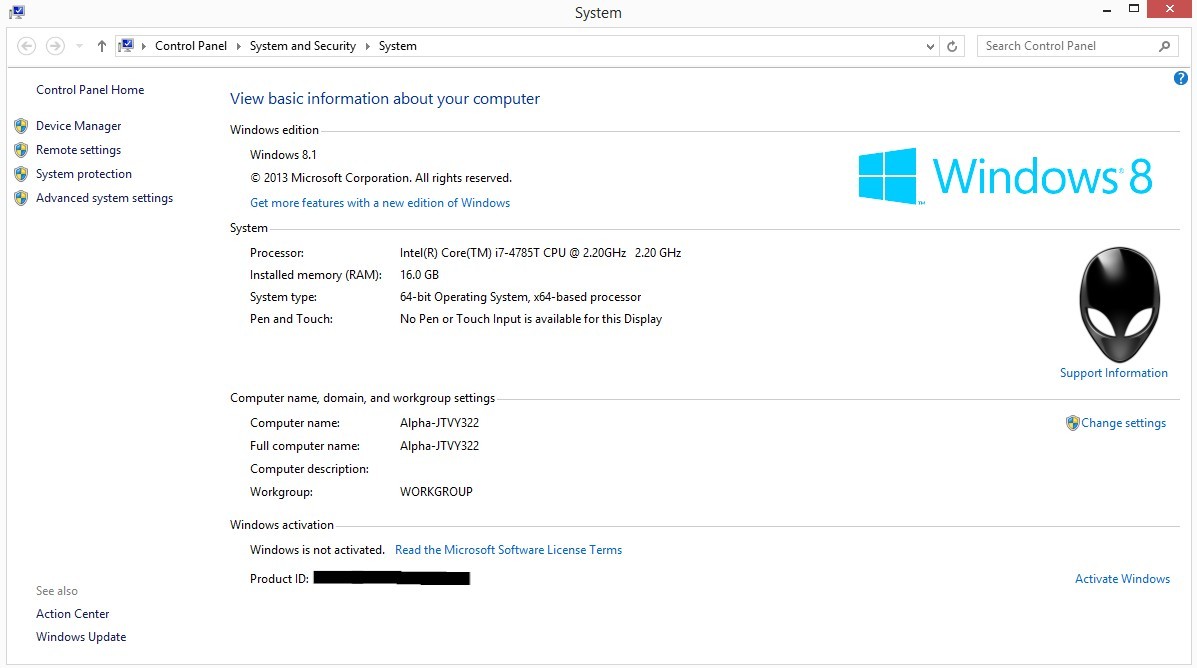Click Activate Windows

[1122, 579]
